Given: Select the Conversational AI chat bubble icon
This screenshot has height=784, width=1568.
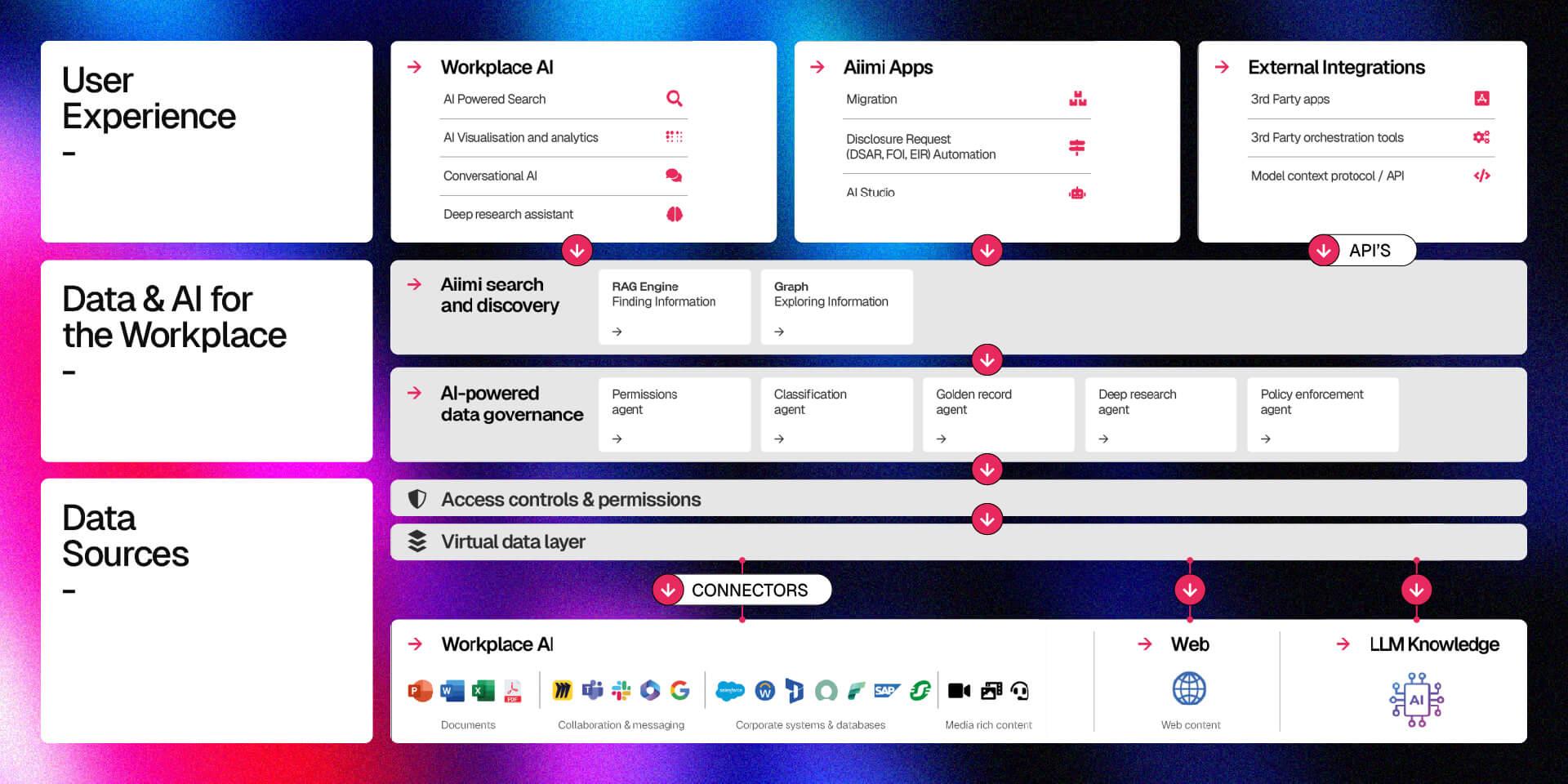Looking at the screenshot, I should (675, 175).
